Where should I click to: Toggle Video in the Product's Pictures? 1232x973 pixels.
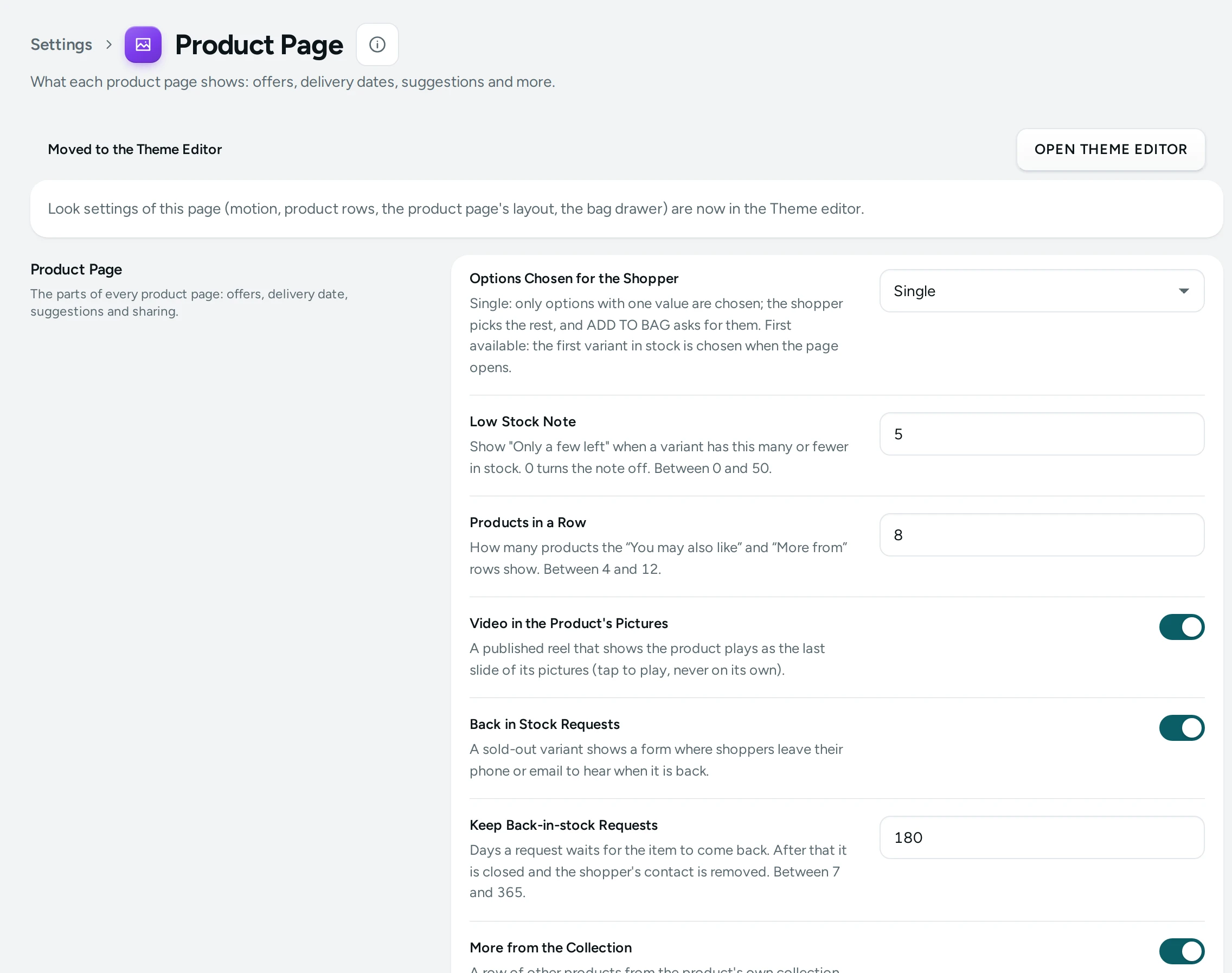pyautogui.click(x=1182, y=626)
